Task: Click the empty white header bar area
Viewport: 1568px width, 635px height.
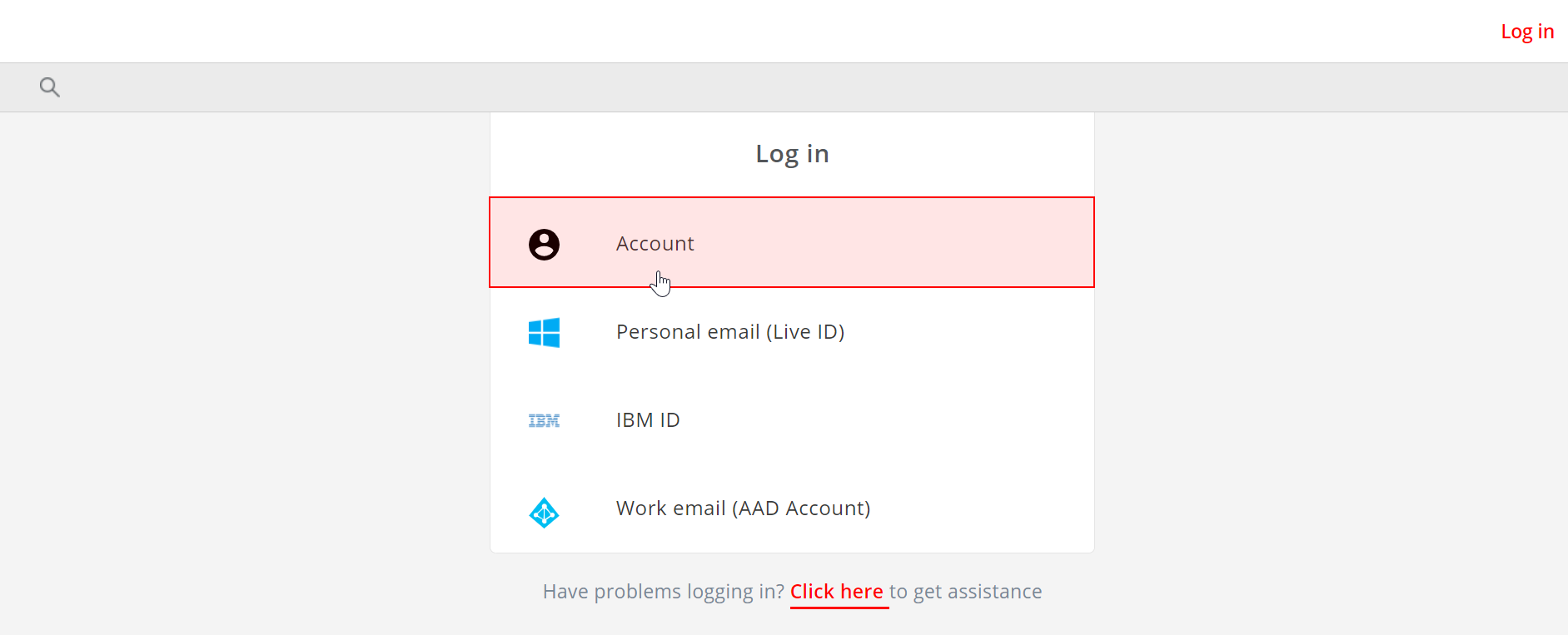Action: tap(749, 31)
